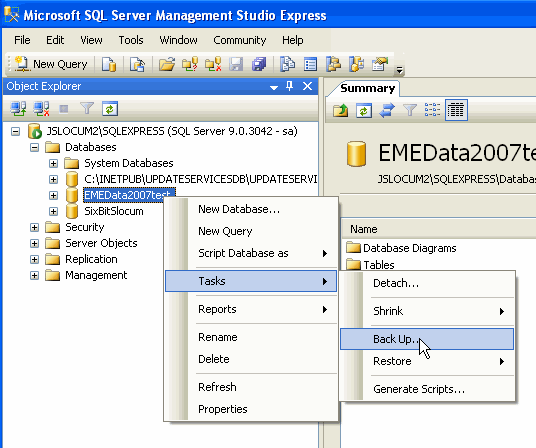The image size is (536, 448).
Task: Expand the Management folder node
Action: click(x=34, y=275)
